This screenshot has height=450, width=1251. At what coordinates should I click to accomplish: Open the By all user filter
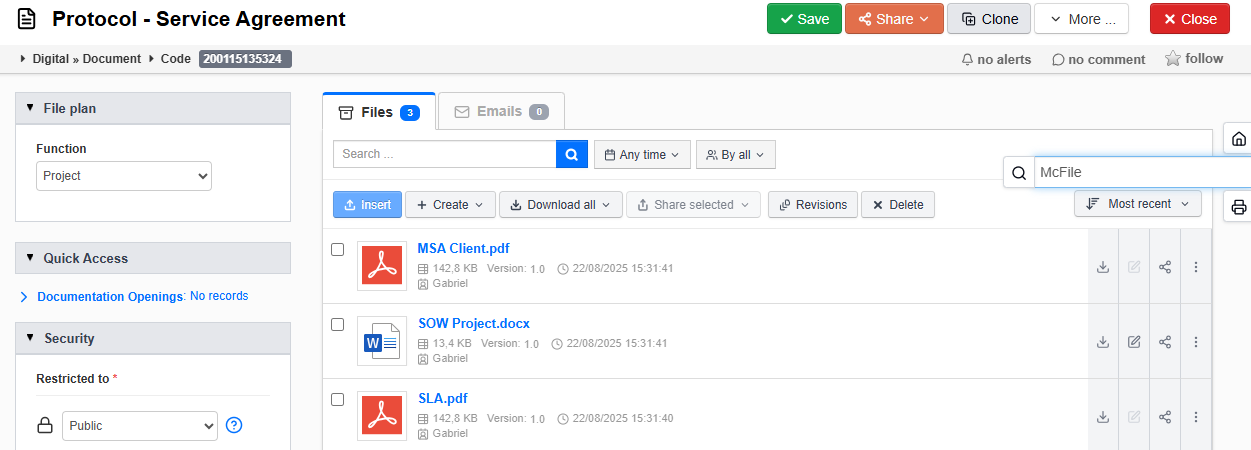[736, 155]
